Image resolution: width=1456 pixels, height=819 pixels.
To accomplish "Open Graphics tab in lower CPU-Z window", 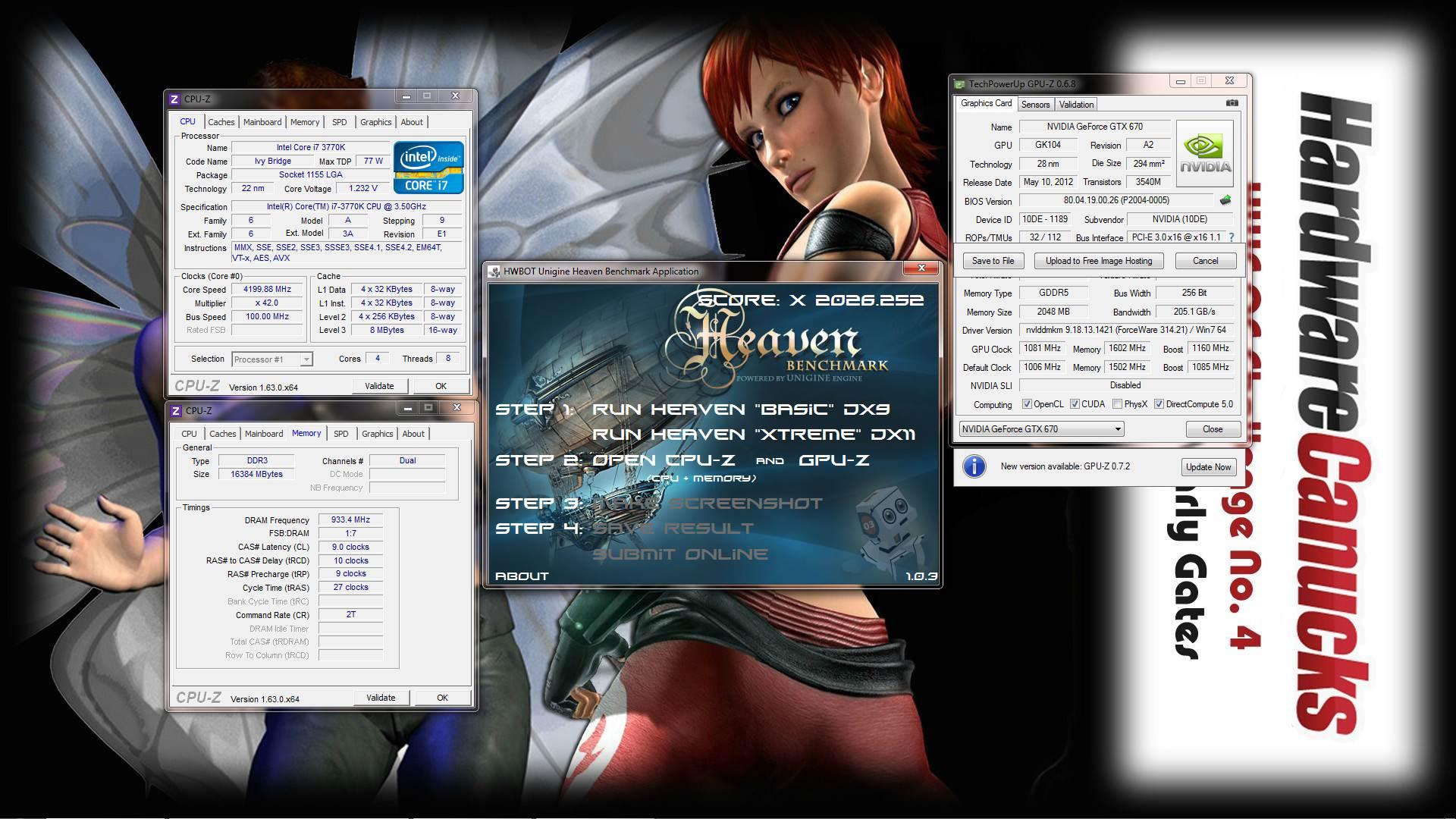I will coord(378,434).
